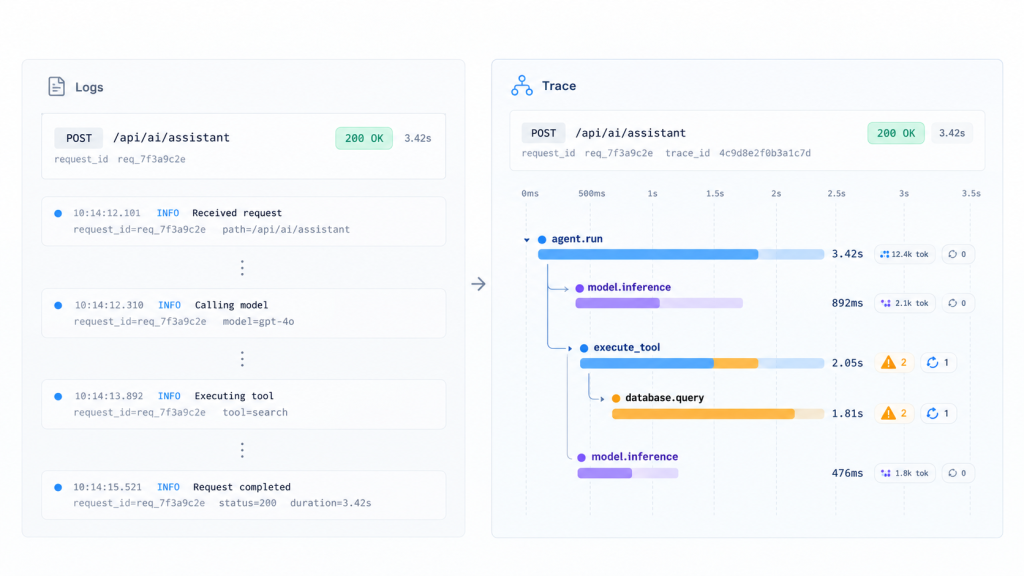Click the 3.42s duration badge in Trace header
Screen dimensions: 1024x576
point(952,133)
